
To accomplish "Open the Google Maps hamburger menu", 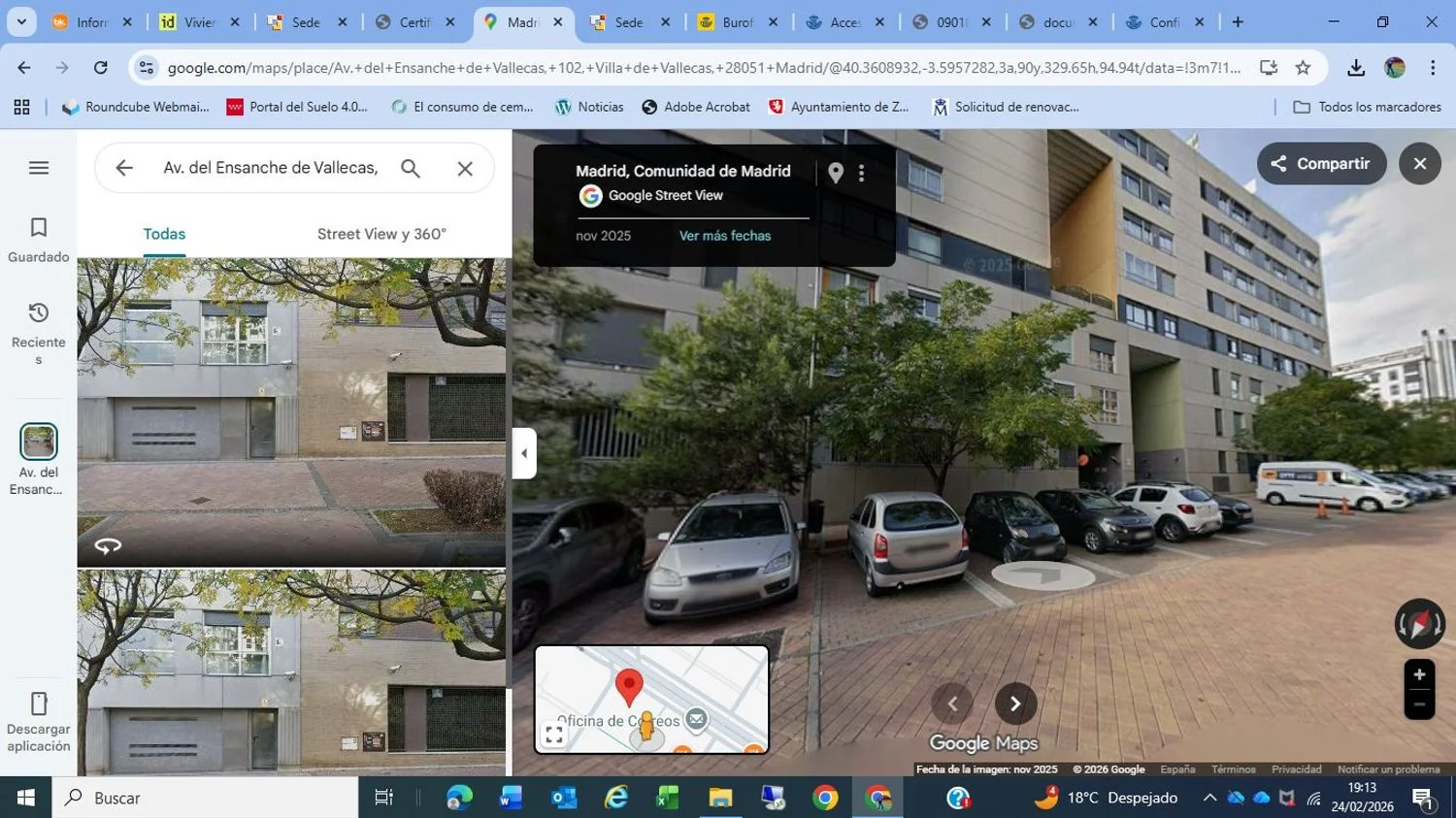I will point(38,167).
